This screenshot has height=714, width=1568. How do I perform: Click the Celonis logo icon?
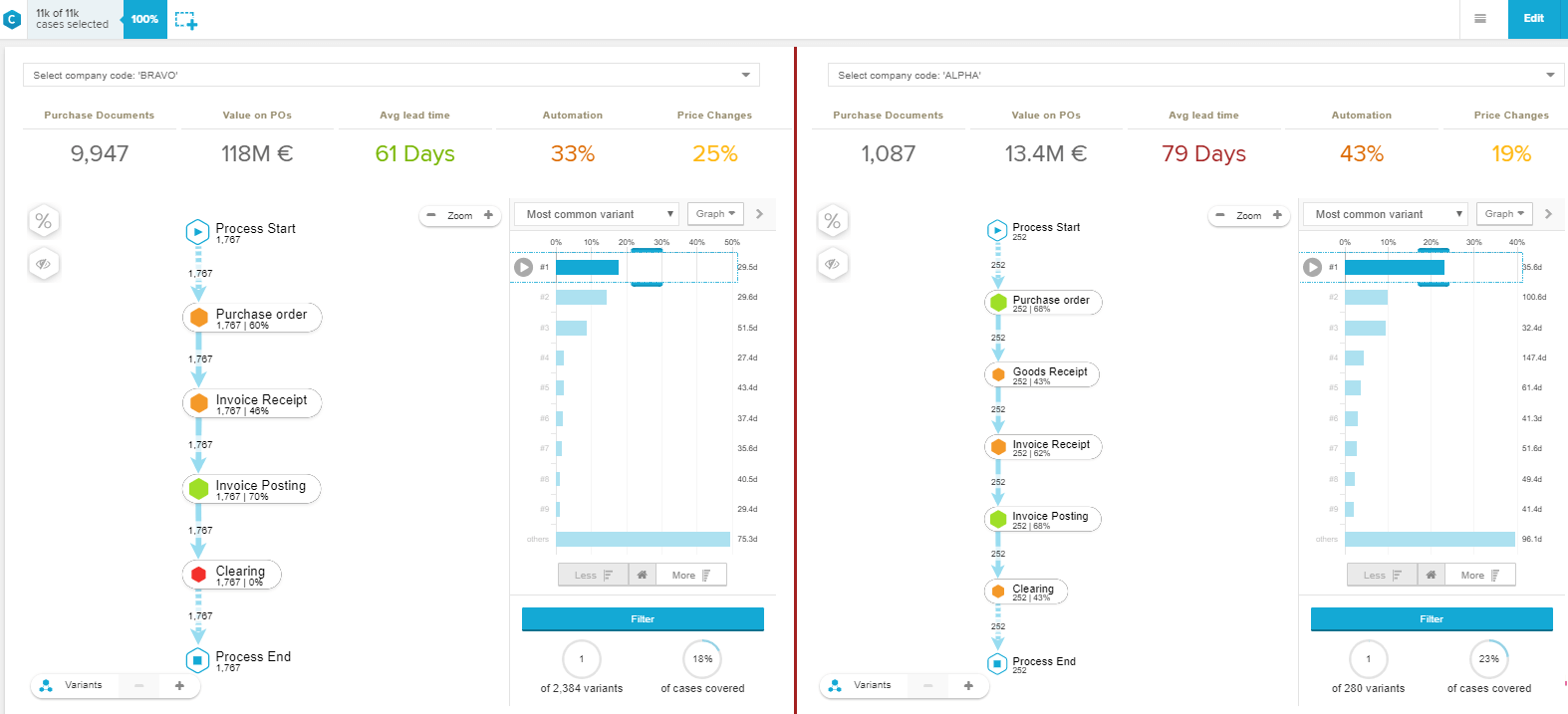pyautogui.click(x=13, y=19)
